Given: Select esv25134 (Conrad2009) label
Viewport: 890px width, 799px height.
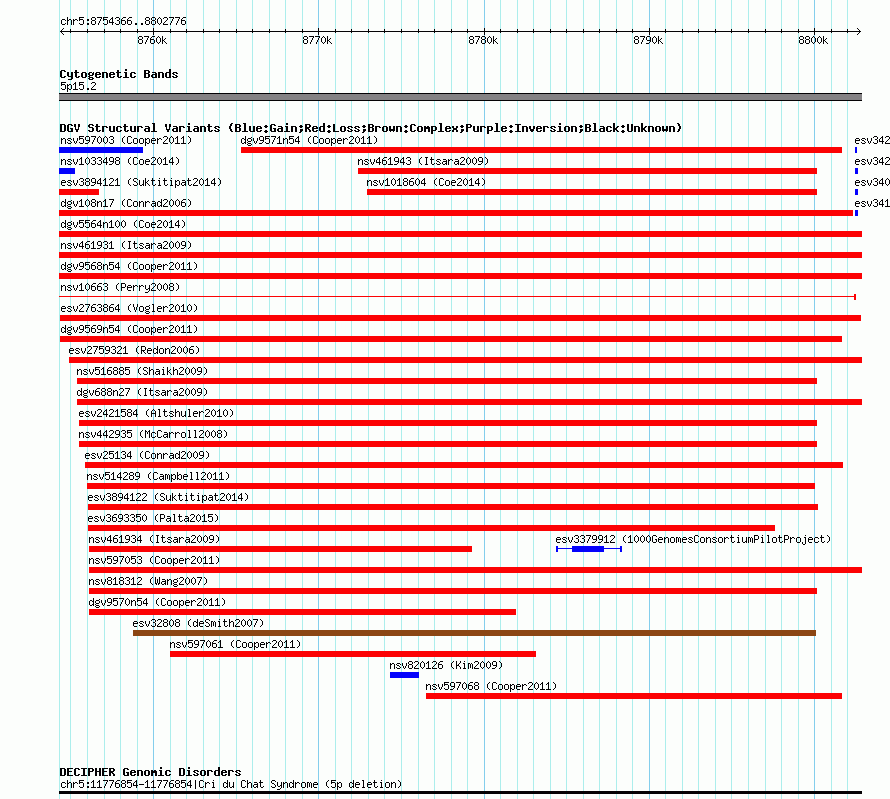Looking at the screenshot, I should (x=147, y=455).
